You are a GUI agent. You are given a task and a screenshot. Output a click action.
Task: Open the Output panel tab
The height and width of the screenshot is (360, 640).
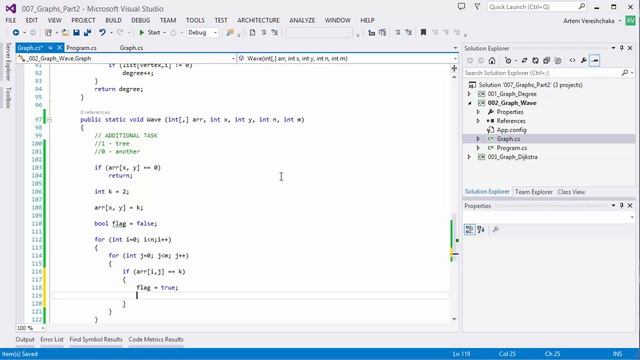click(x=25, y=340)
